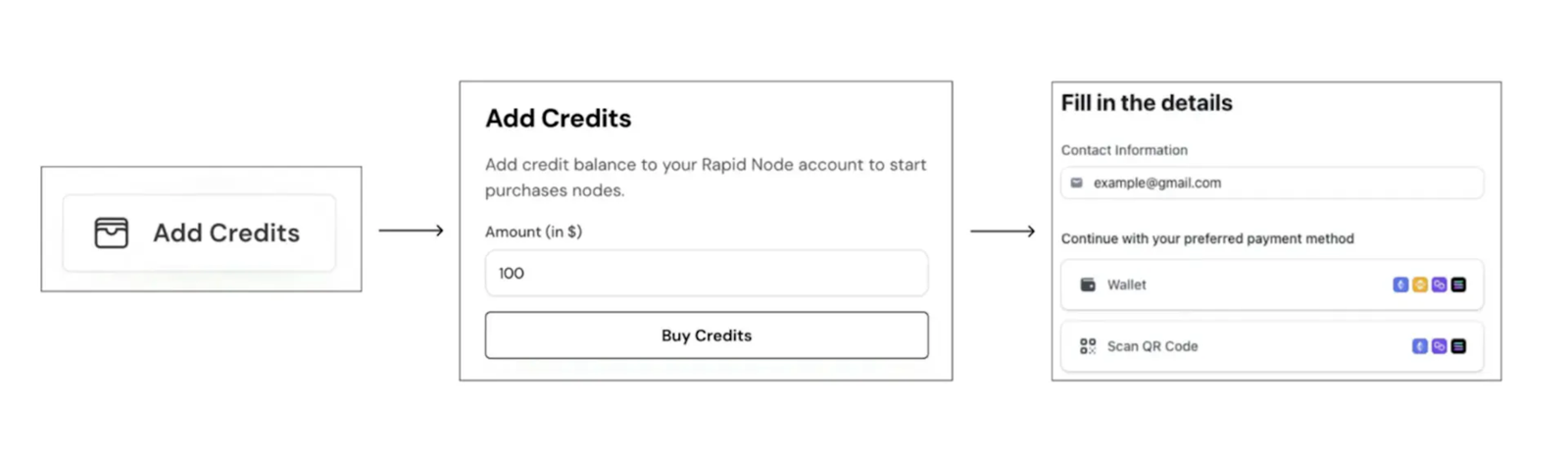Focus the example@gmail.com email field
This screenshot has width=1568, height=466.
click(x=1272, y=182)
